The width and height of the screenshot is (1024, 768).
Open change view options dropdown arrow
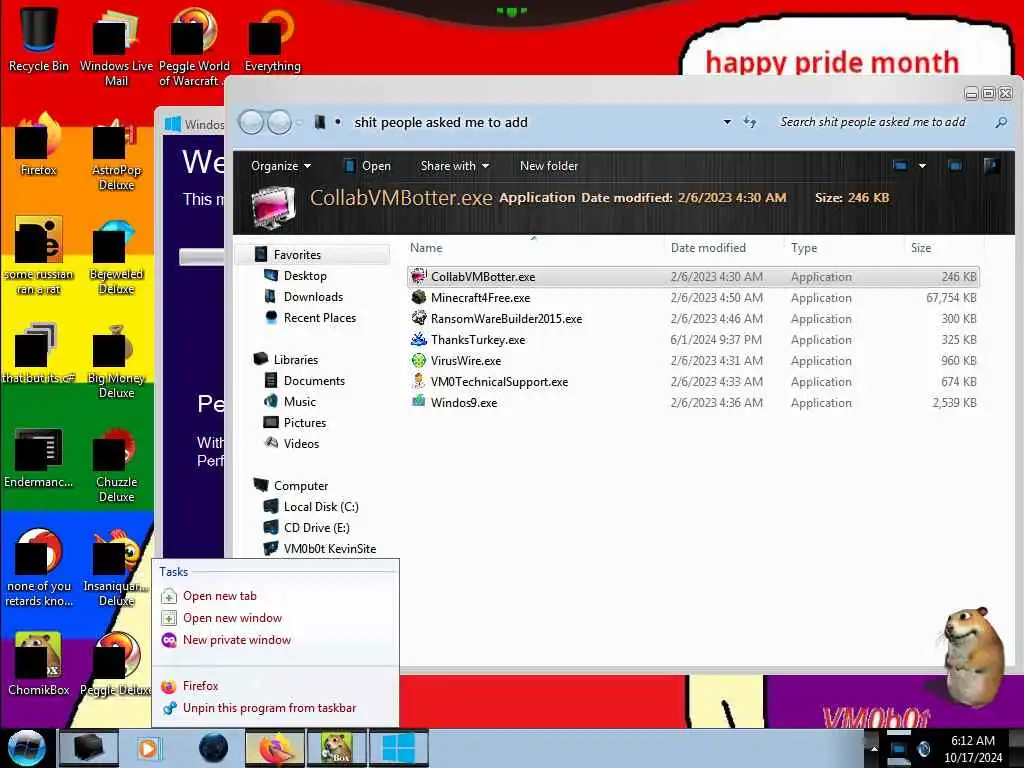pos(922,166)
